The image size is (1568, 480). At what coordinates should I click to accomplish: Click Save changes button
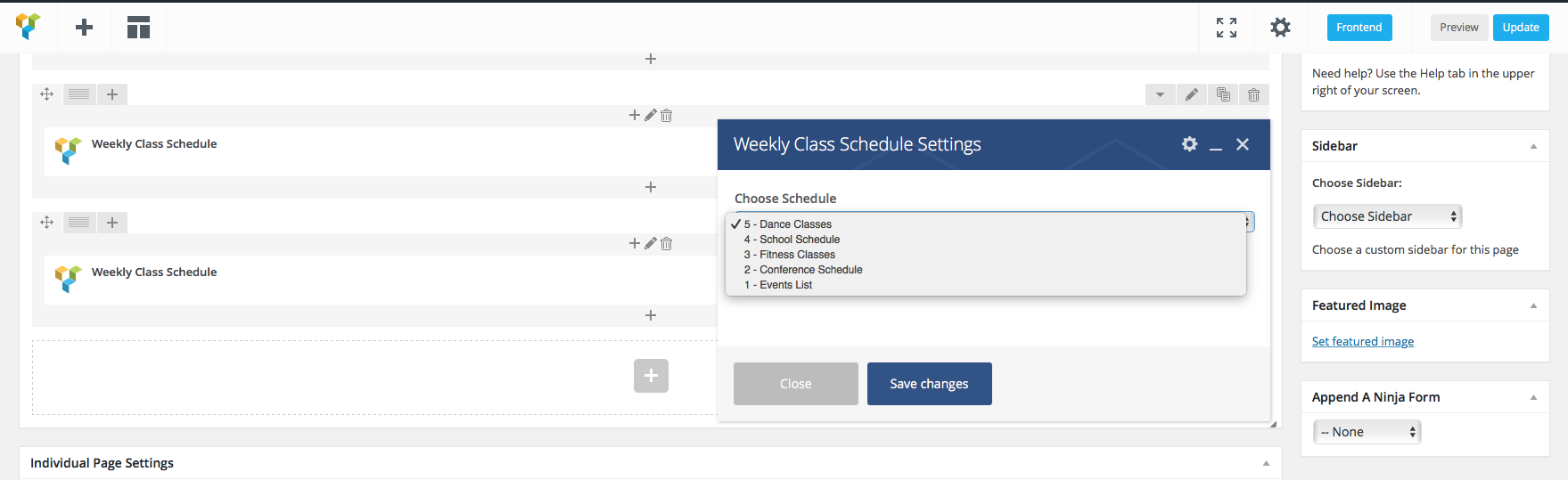coord(929,384)
